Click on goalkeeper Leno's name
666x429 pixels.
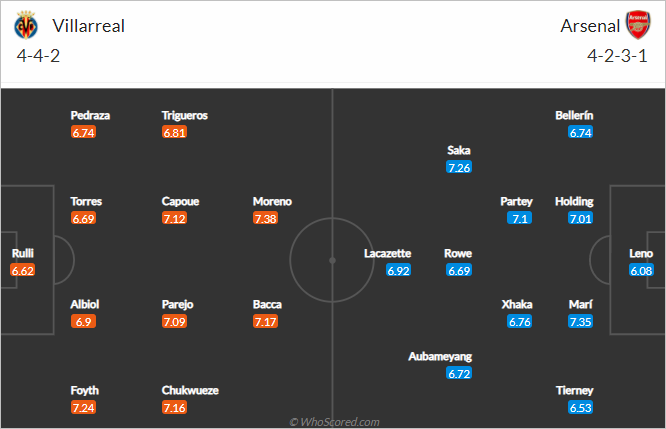[641, 254]
